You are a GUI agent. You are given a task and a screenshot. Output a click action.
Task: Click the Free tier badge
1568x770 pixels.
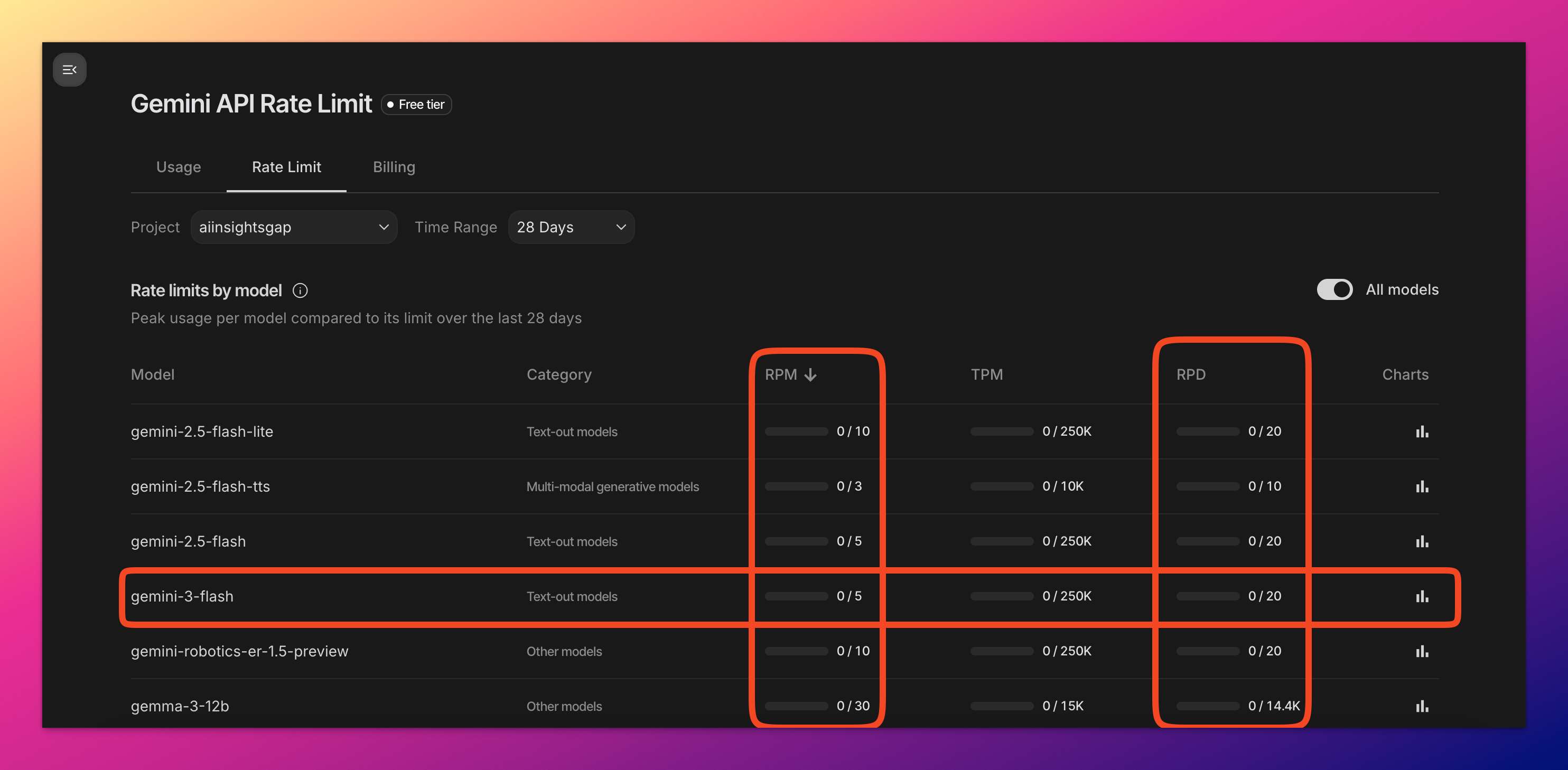click(x=416, y=104)
